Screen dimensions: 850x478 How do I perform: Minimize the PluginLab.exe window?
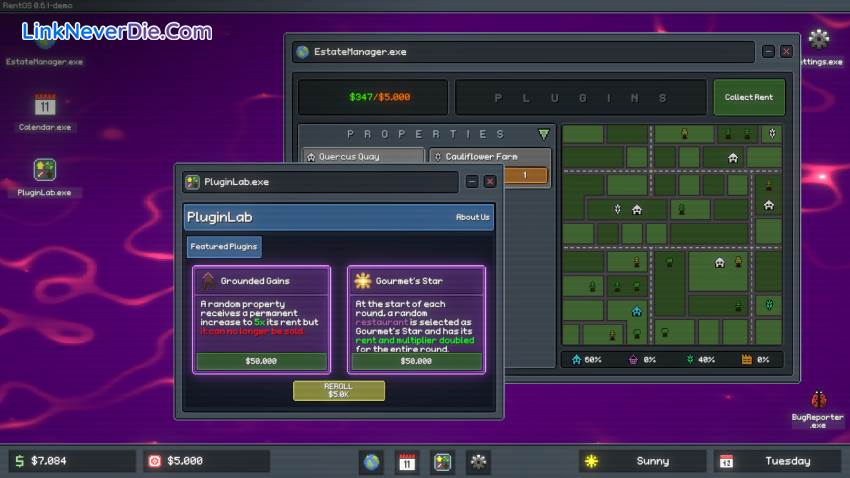pos(472,182)
